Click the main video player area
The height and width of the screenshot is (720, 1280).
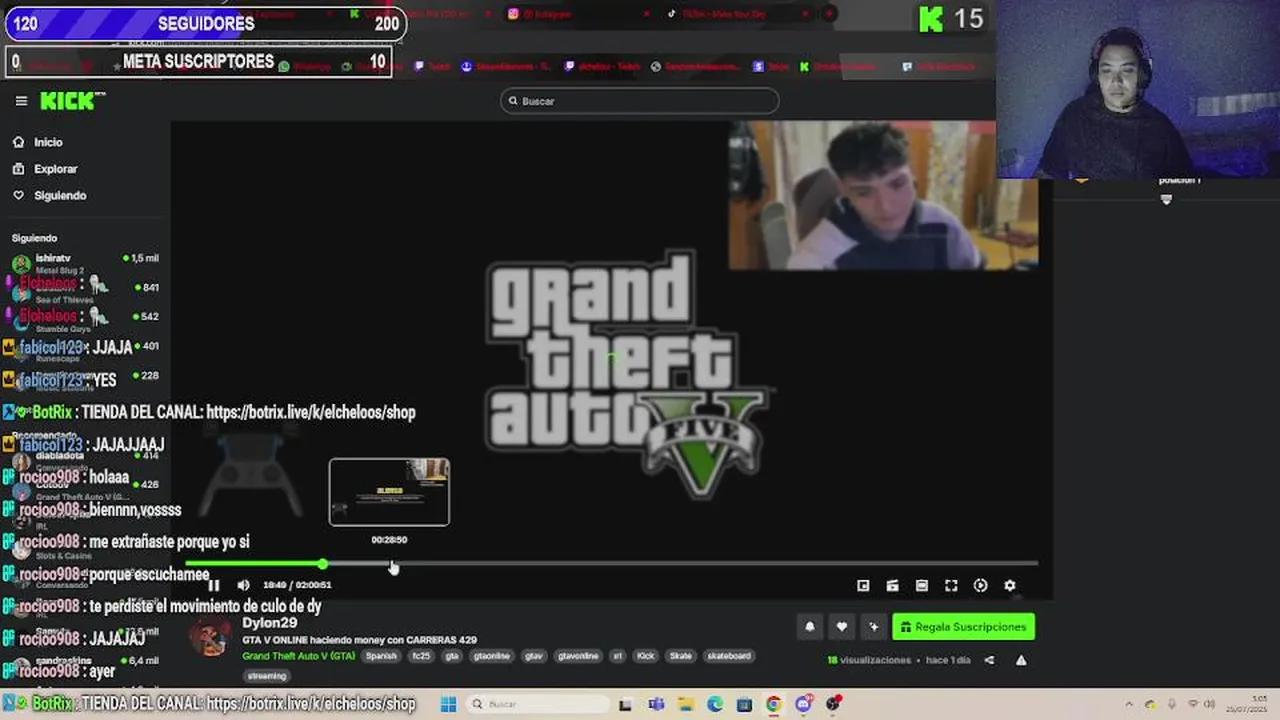pos(611,360)
